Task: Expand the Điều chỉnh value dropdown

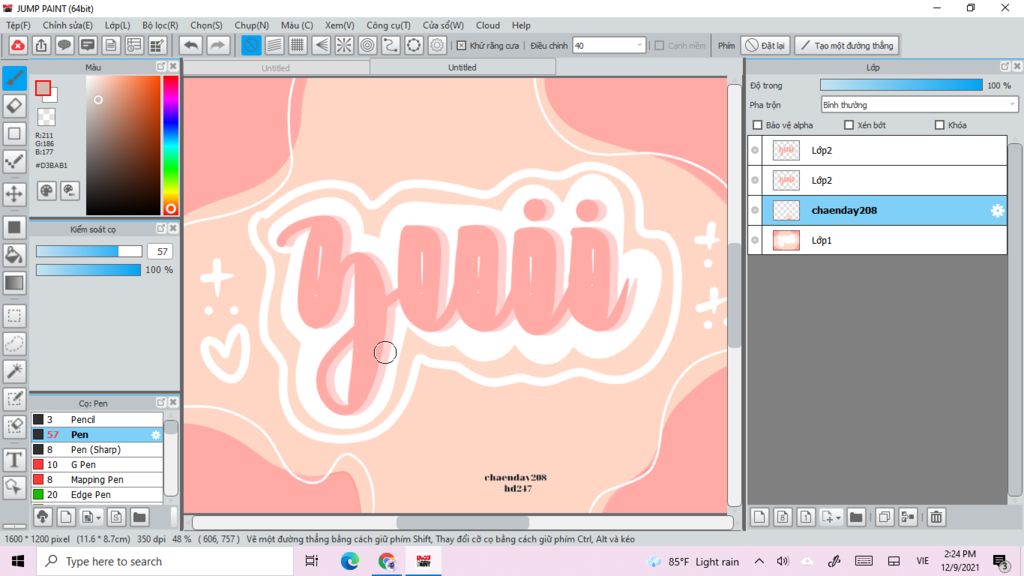Action: (x=640, y=45)
